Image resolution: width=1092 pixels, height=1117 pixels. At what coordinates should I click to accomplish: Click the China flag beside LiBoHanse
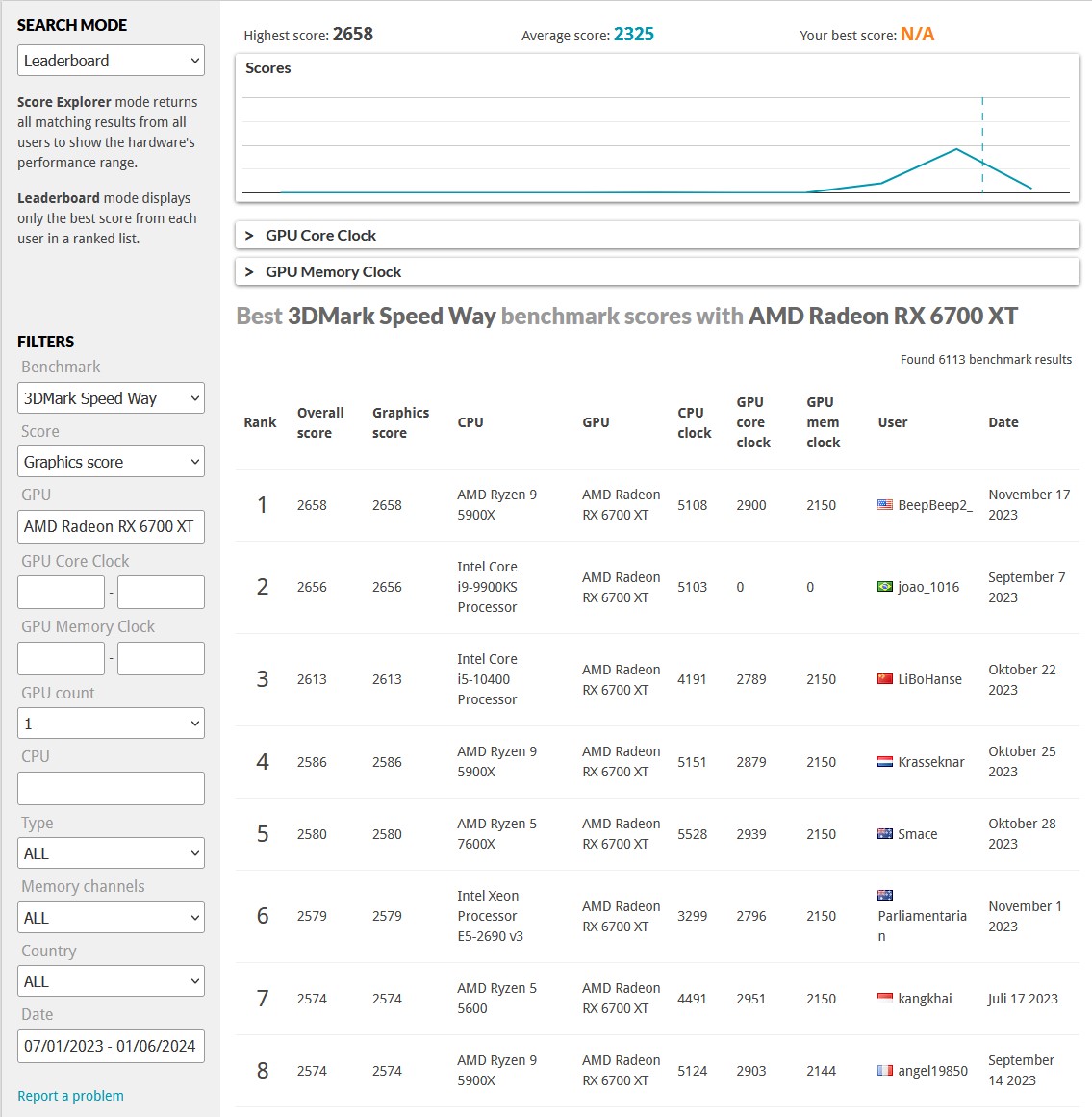click(x=885, y=679)
